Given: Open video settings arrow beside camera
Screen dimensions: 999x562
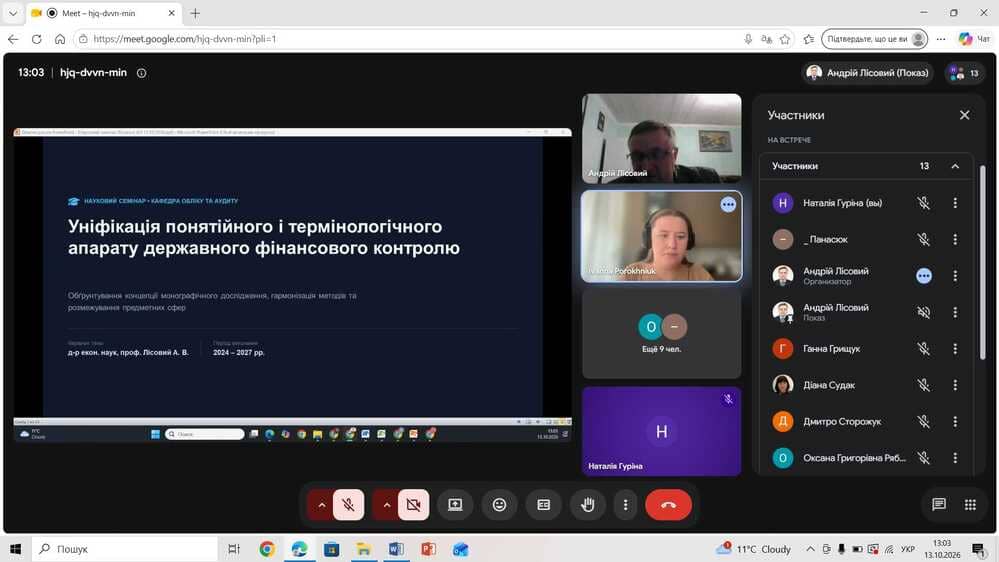Looking at the screenshot, I should coord(386,505).
